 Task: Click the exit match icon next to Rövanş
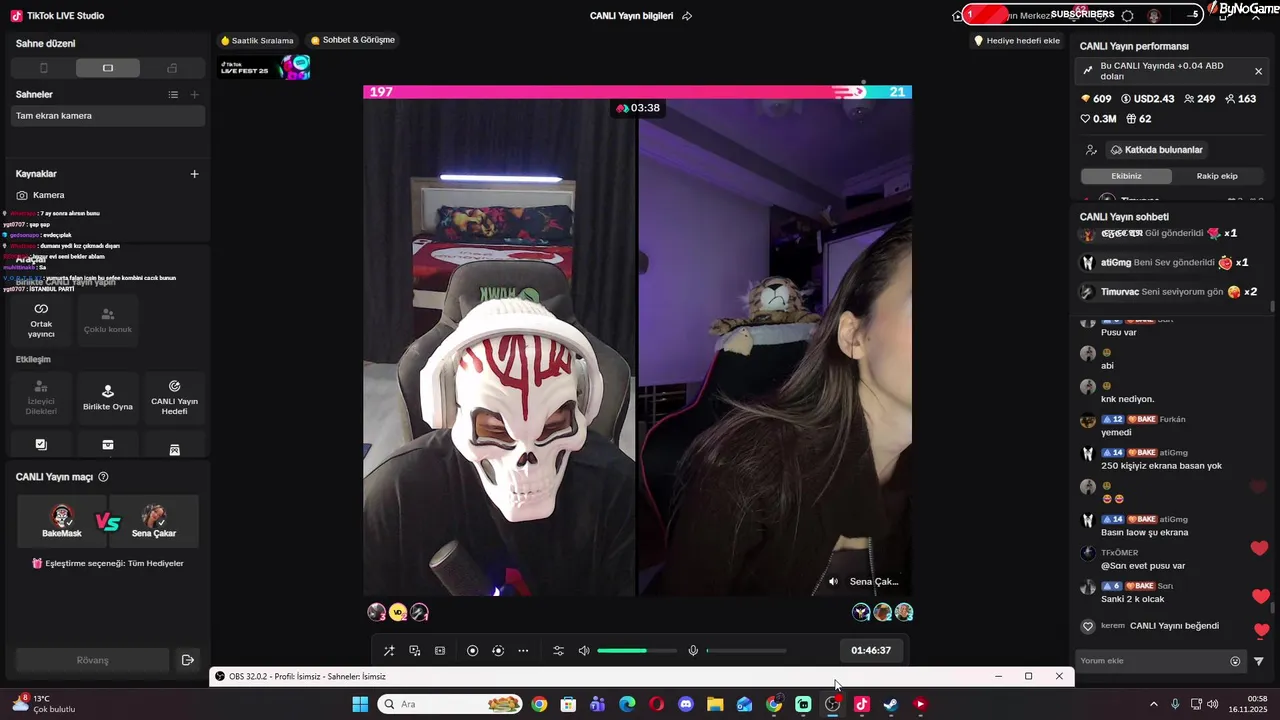pyautogui.click(x=187, y=660)
